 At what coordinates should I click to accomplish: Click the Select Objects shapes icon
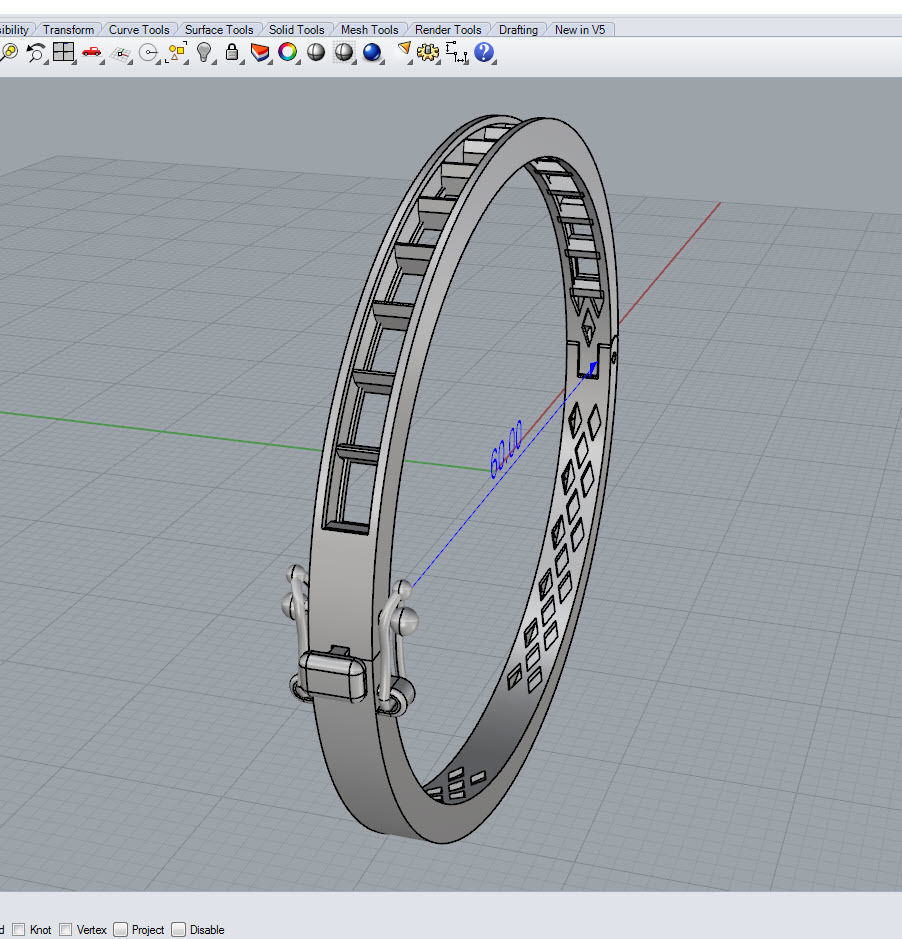(177, 53)
